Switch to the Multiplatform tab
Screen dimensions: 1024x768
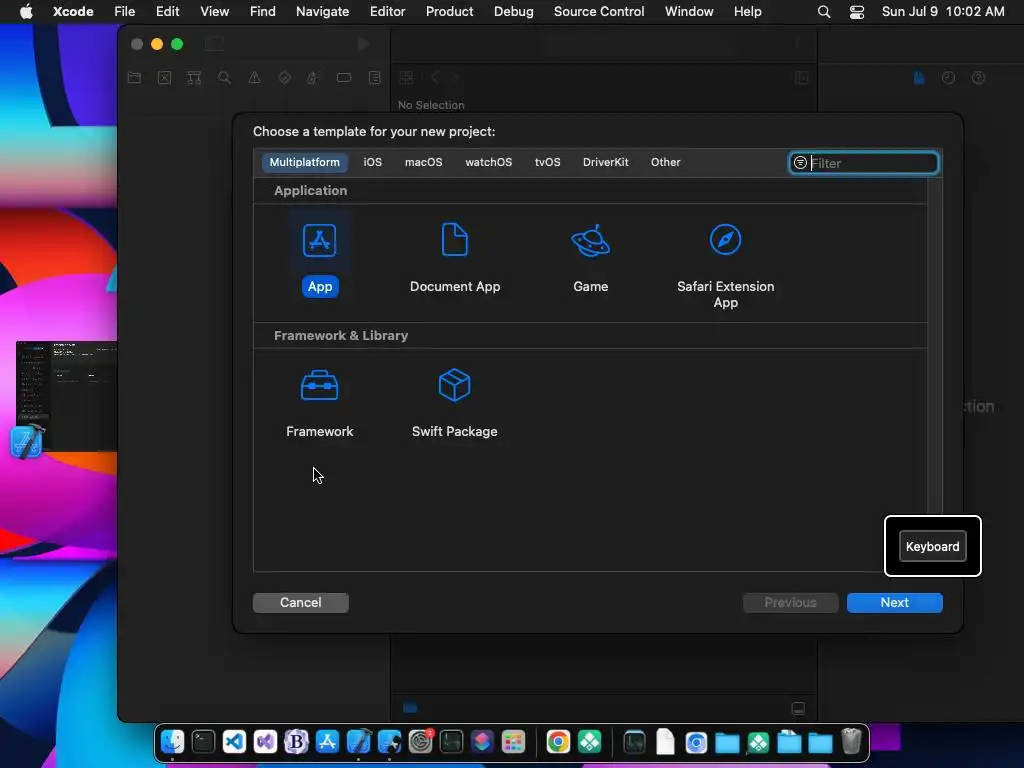304,162
